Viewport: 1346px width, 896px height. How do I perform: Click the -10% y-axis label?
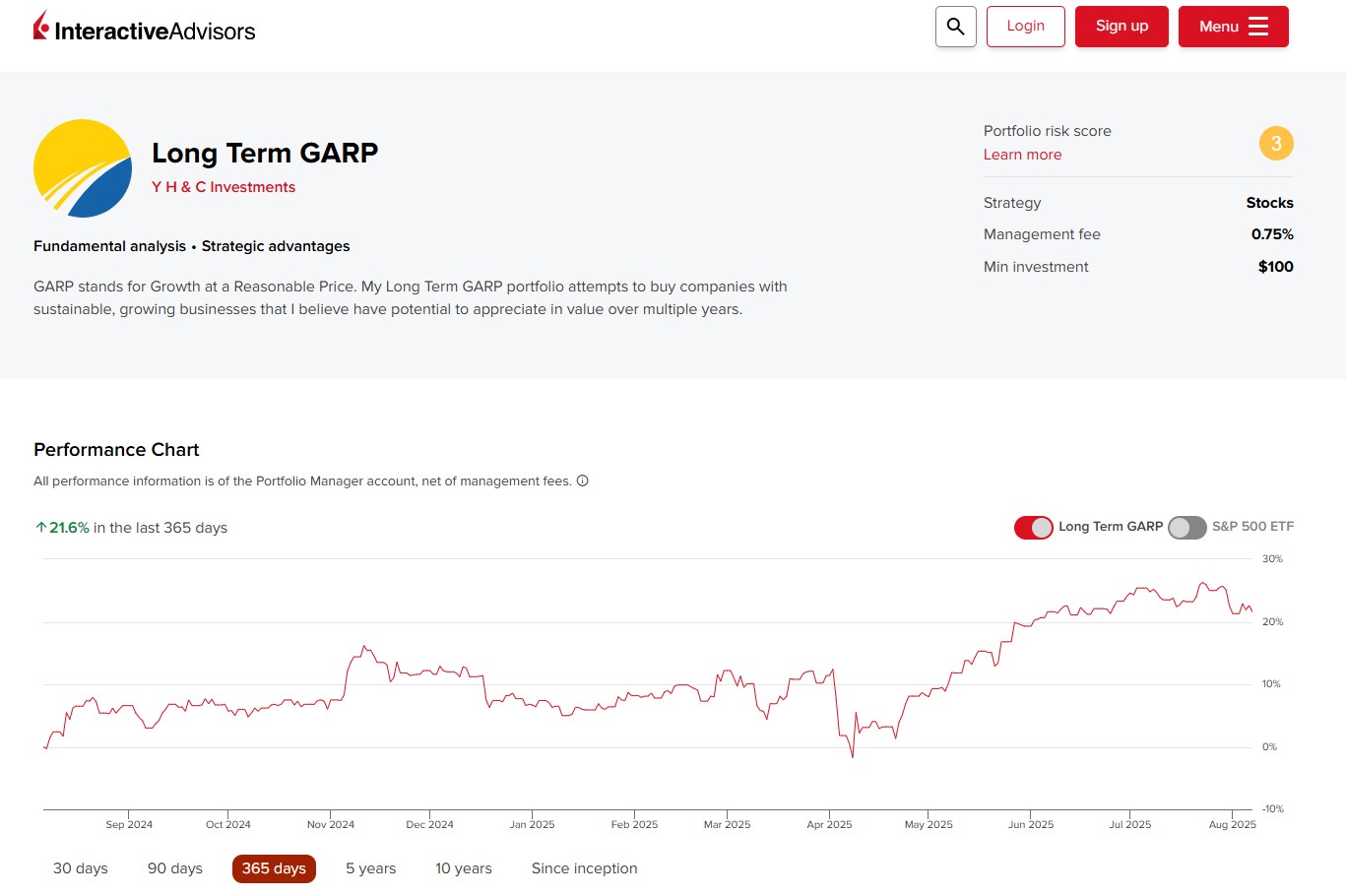tap(1273, 809)
